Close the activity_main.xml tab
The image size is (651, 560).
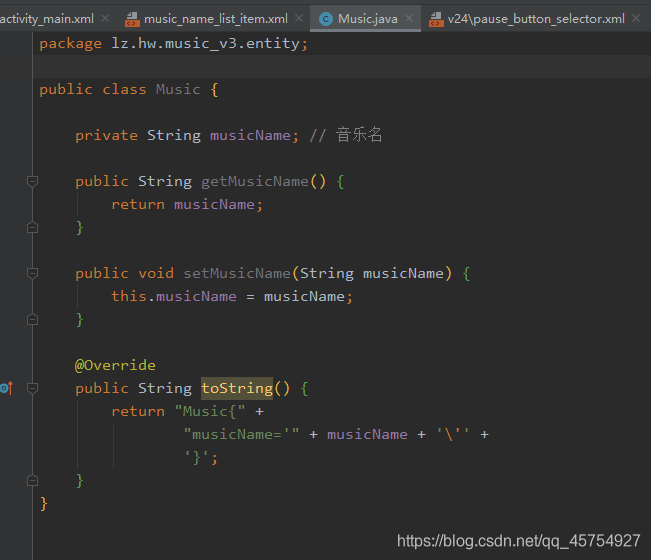point(105,18)
